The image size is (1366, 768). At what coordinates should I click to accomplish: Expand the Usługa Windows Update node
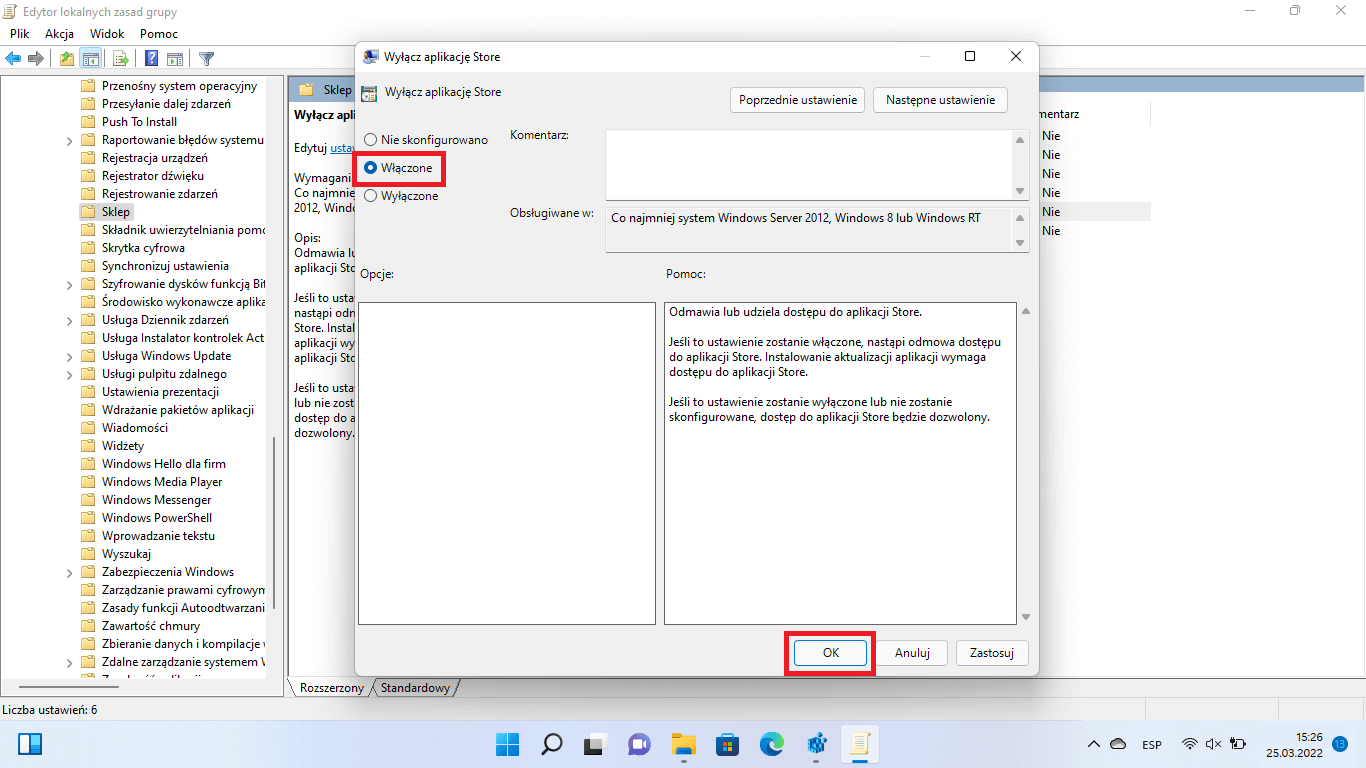click(69, 356)
